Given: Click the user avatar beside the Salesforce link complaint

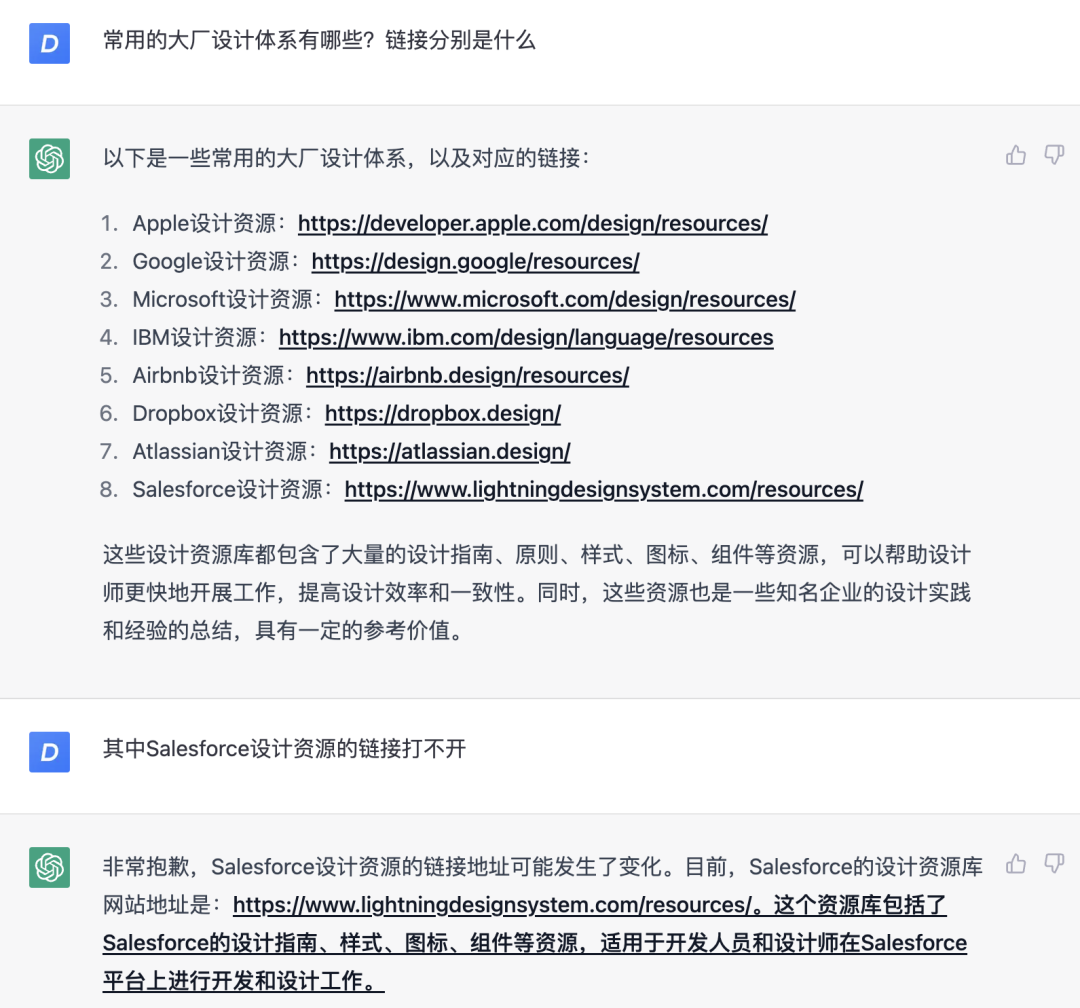Looking at the screenshot, I should pyautogui.click(x=50, y=752).
